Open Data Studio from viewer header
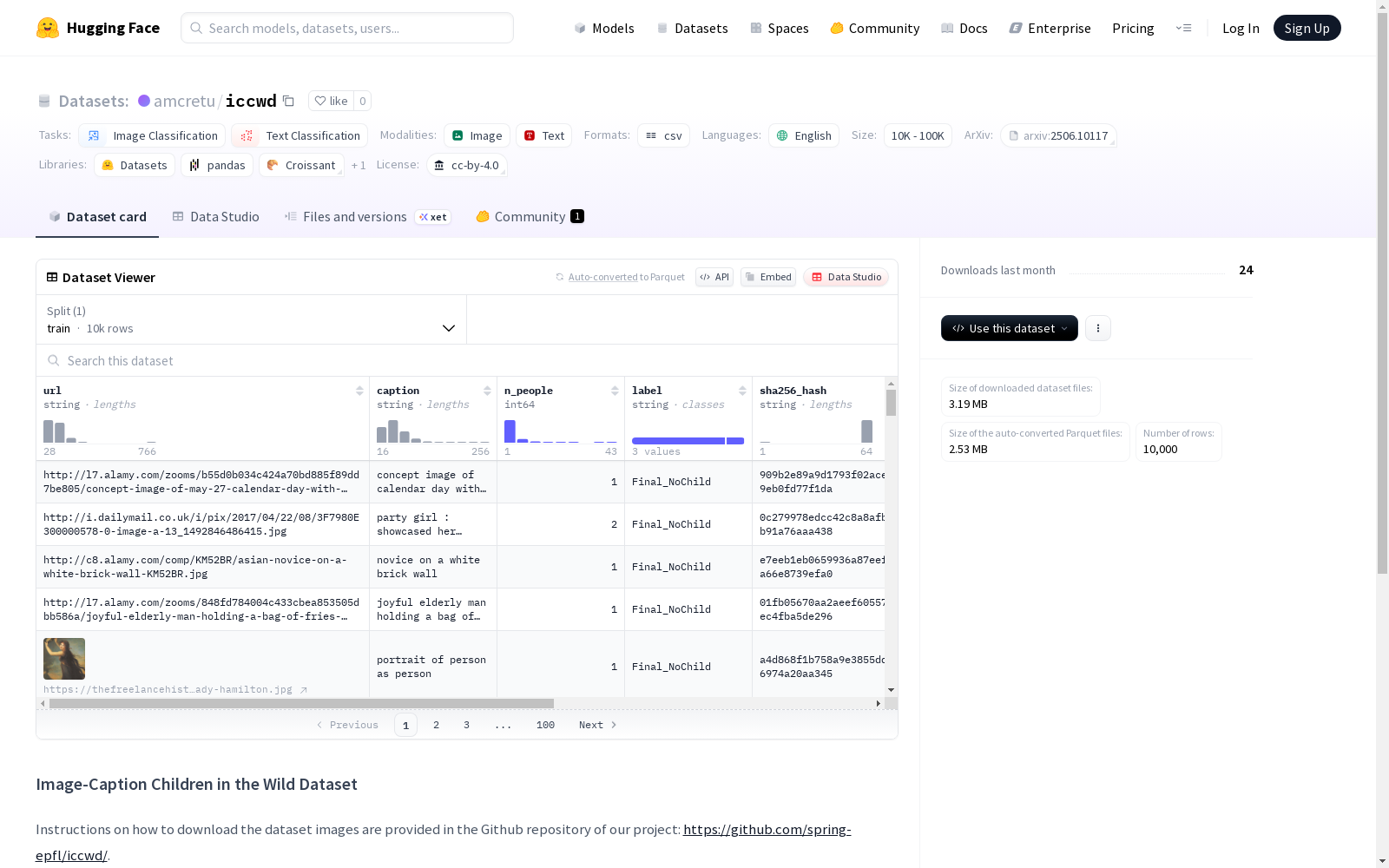Viewport: 1389px width, 868px height. point(846,277)
